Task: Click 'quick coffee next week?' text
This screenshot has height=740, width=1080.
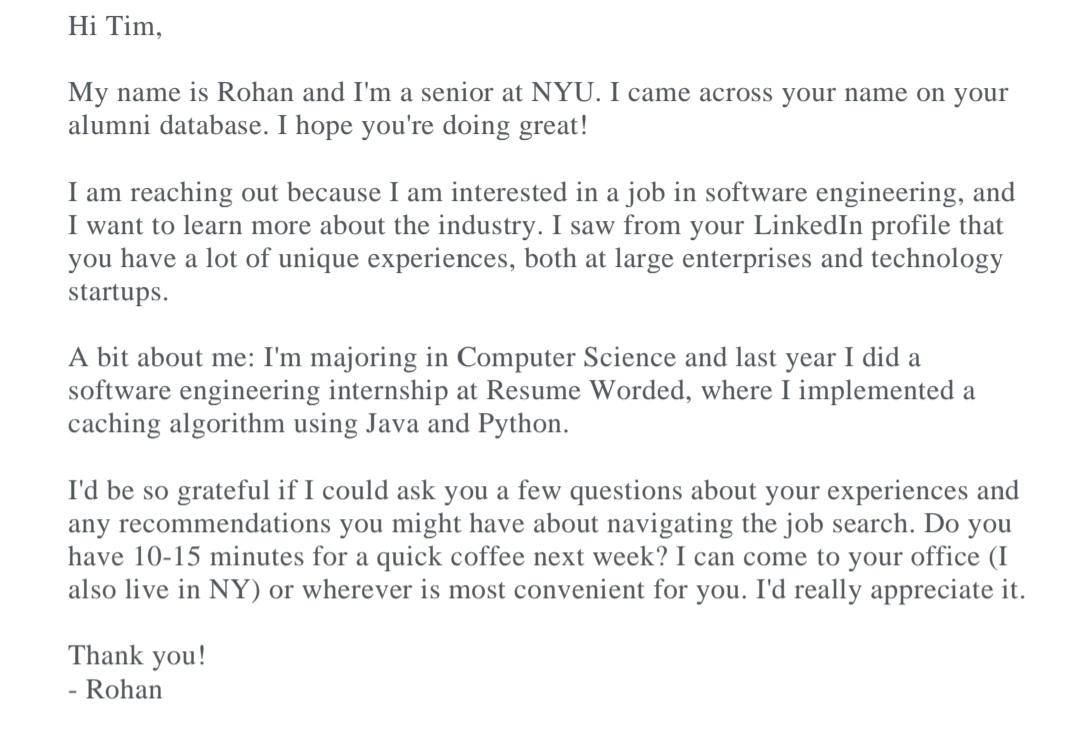Action: (521, 557)
